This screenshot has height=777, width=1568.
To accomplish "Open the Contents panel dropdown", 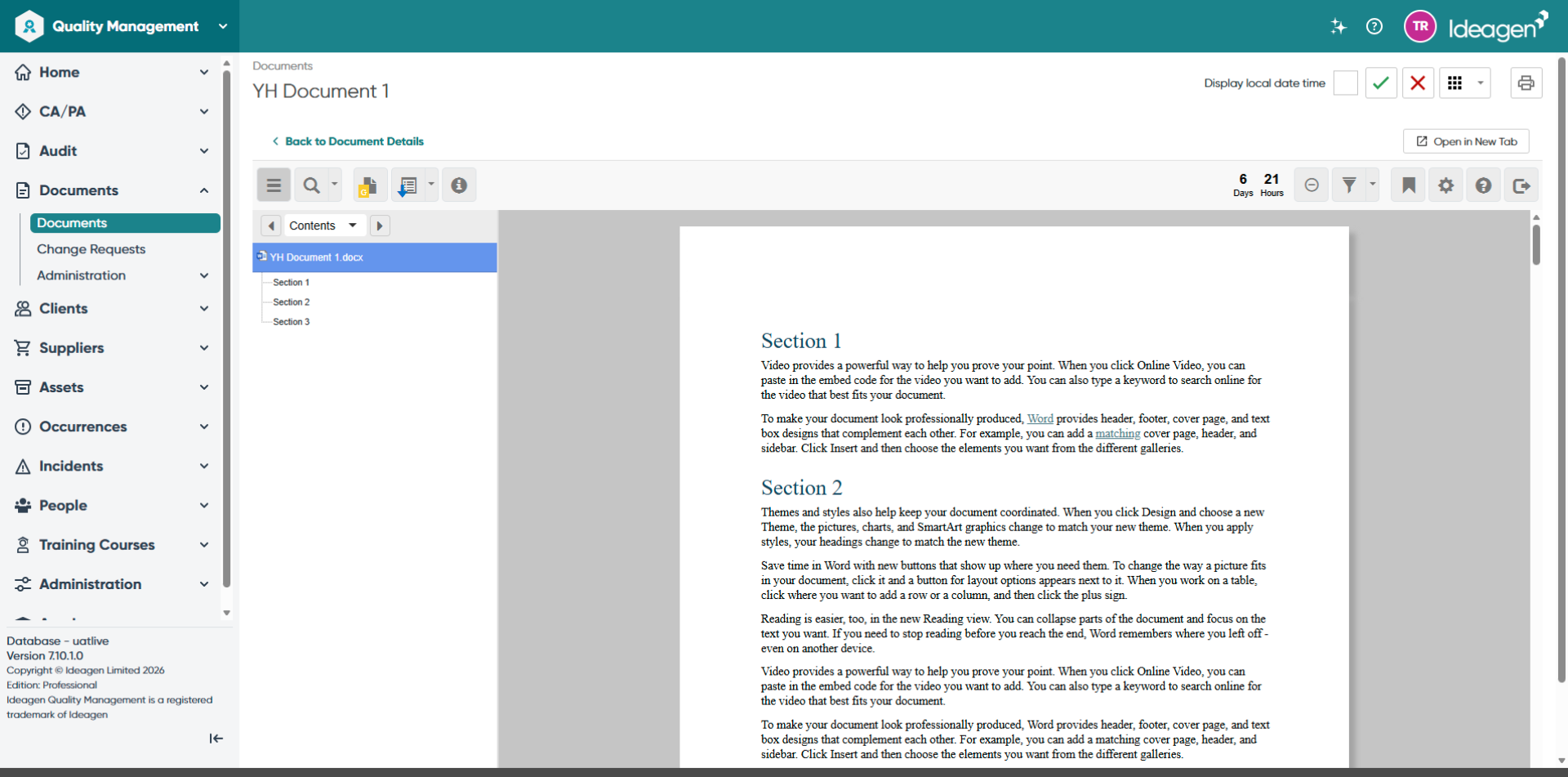I will (324, 226).
